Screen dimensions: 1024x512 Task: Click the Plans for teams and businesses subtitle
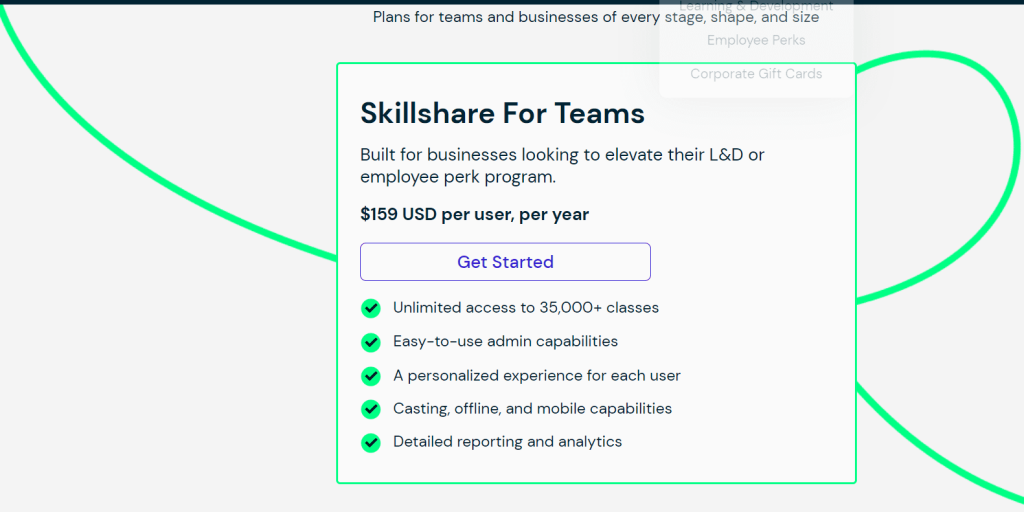596,17
